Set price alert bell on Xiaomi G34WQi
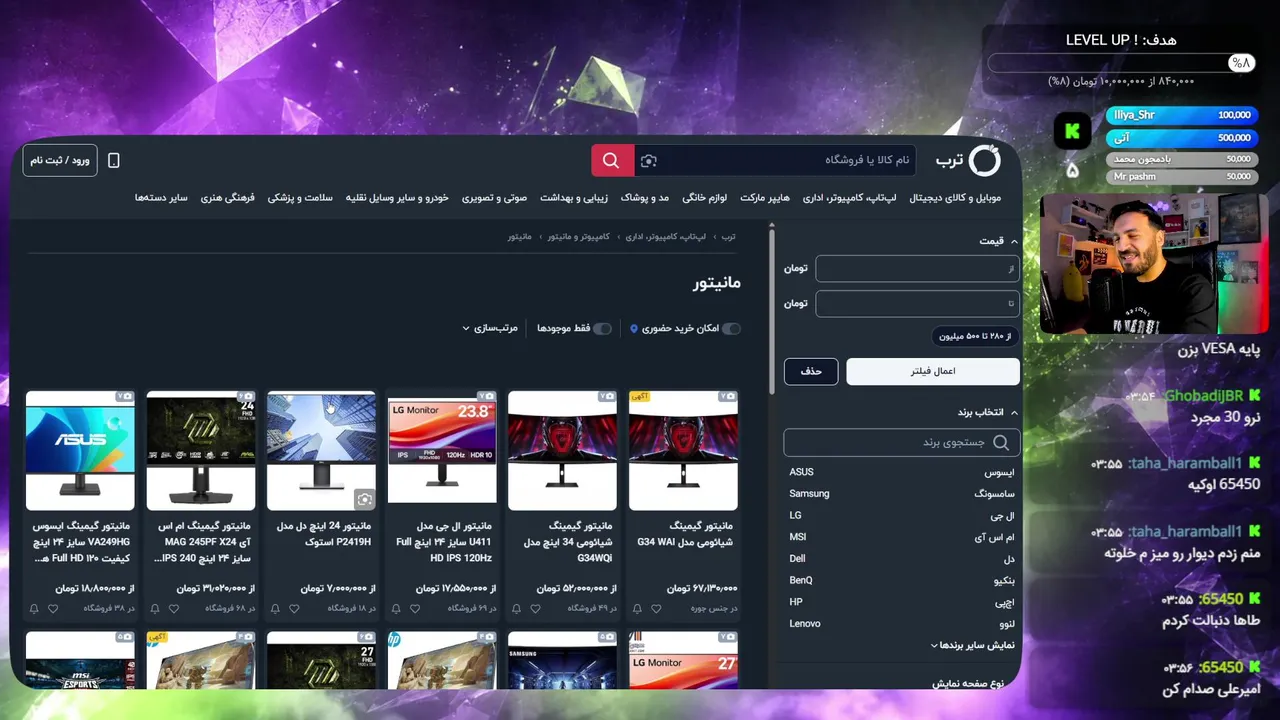This screenshot has height=720, width=1280. pos(516,608)
